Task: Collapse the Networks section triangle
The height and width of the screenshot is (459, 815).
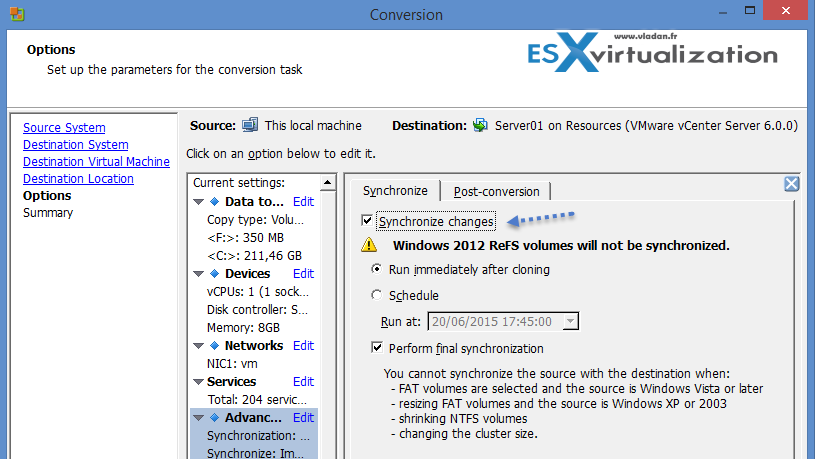Action: [199, 346]
